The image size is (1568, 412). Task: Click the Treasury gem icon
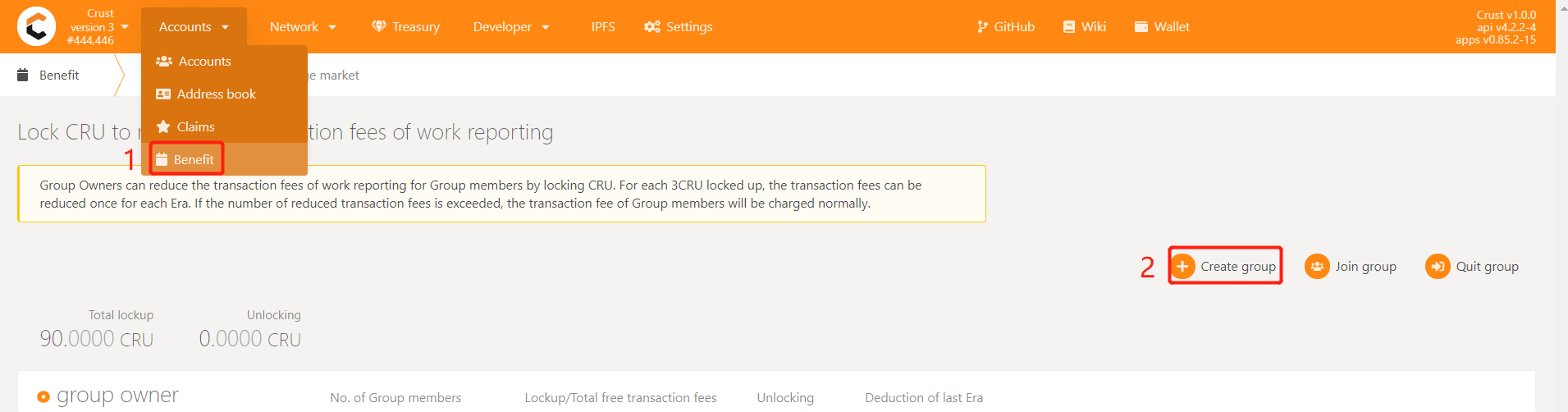click(378, 27)
